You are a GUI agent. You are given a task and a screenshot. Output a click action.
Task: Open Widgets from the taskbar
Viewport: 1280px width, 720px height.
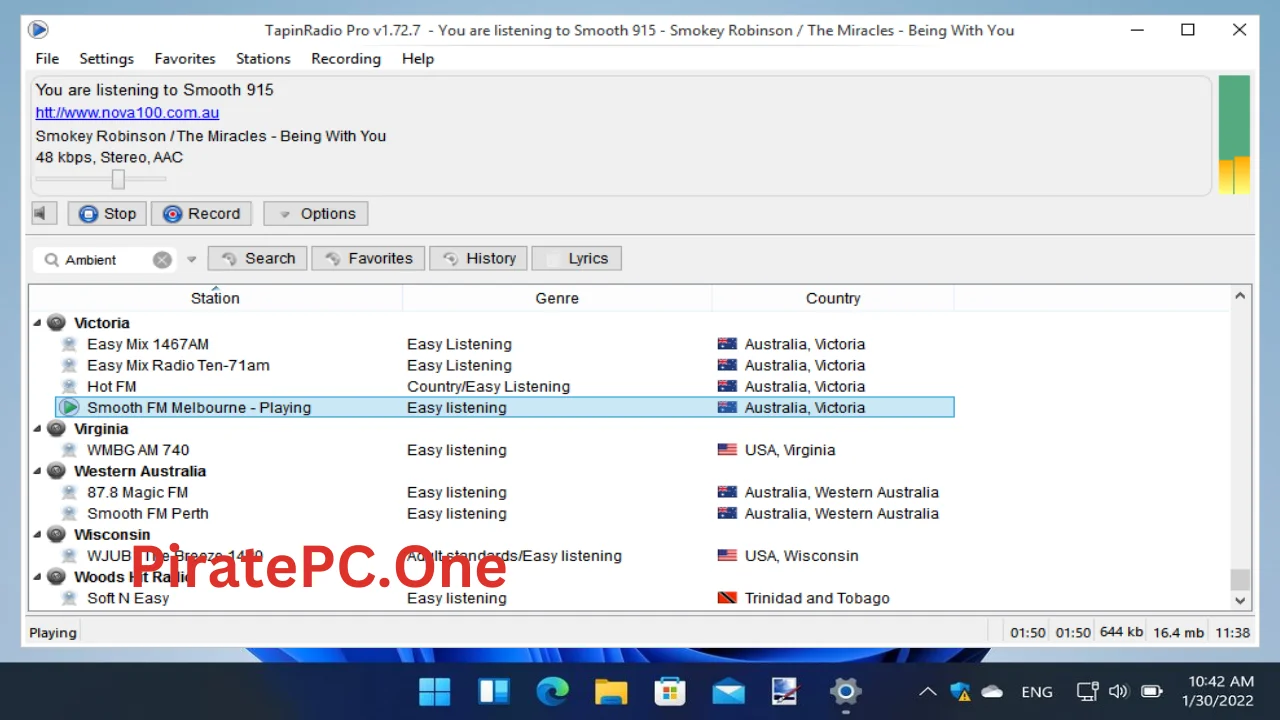494,691
